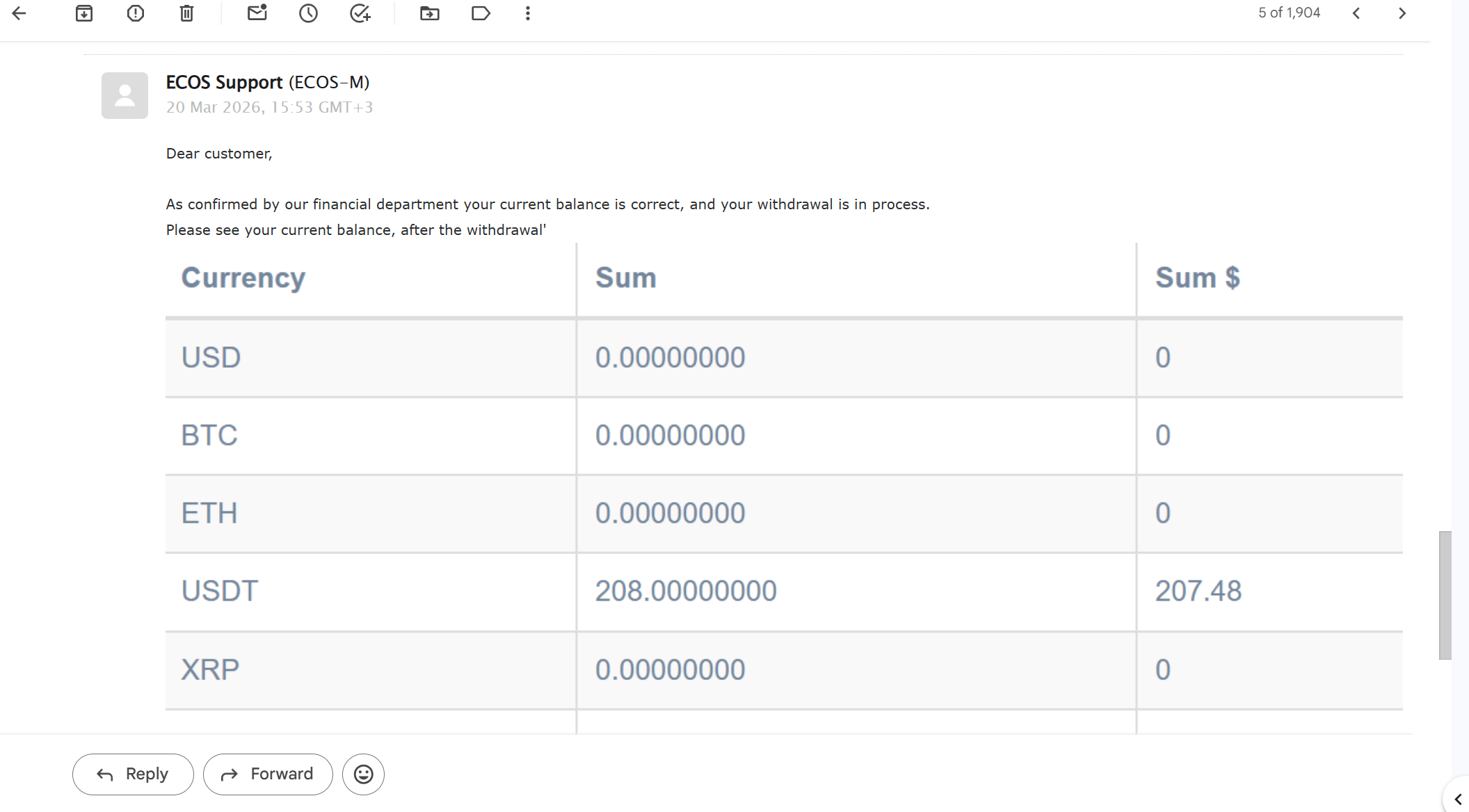Viewport: 1469px width, 812px height.
Task: Add this email to Tasks
Action: tap(360, 13)
